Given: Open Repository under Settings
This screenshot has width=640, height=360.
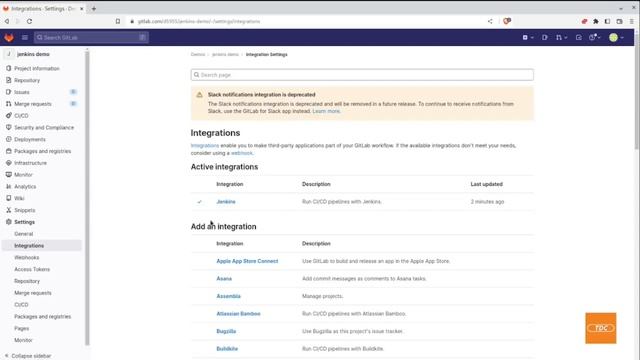Looking at the screenshot, I should [x=27, y=281].
